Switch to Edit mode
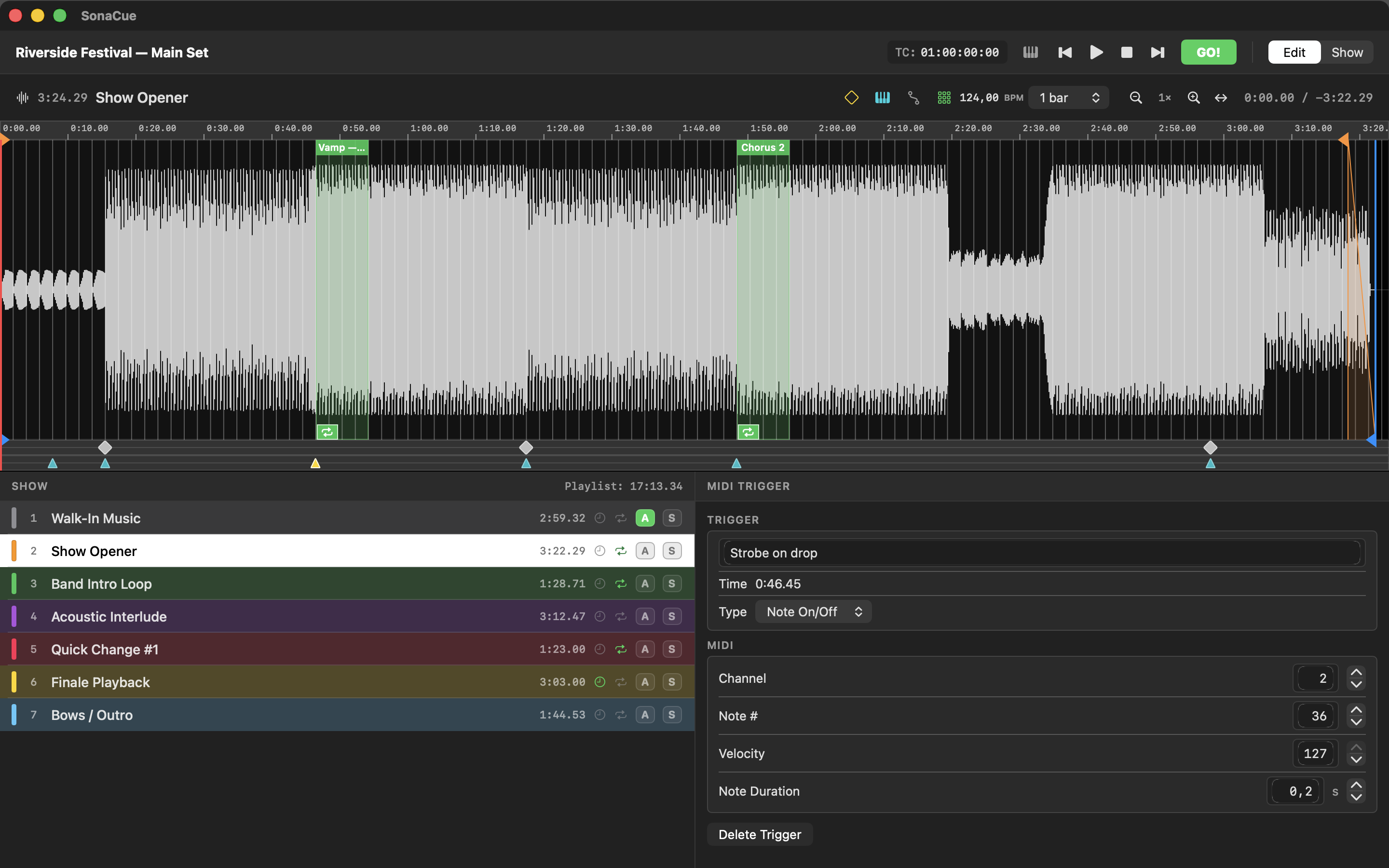This screenshot has height=868, width=1389. (x=1294, y=52)
